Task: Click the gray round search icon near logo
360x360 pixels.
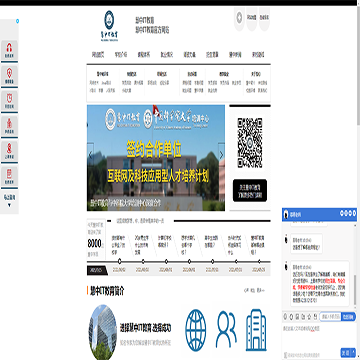Action: click(239, 17)
